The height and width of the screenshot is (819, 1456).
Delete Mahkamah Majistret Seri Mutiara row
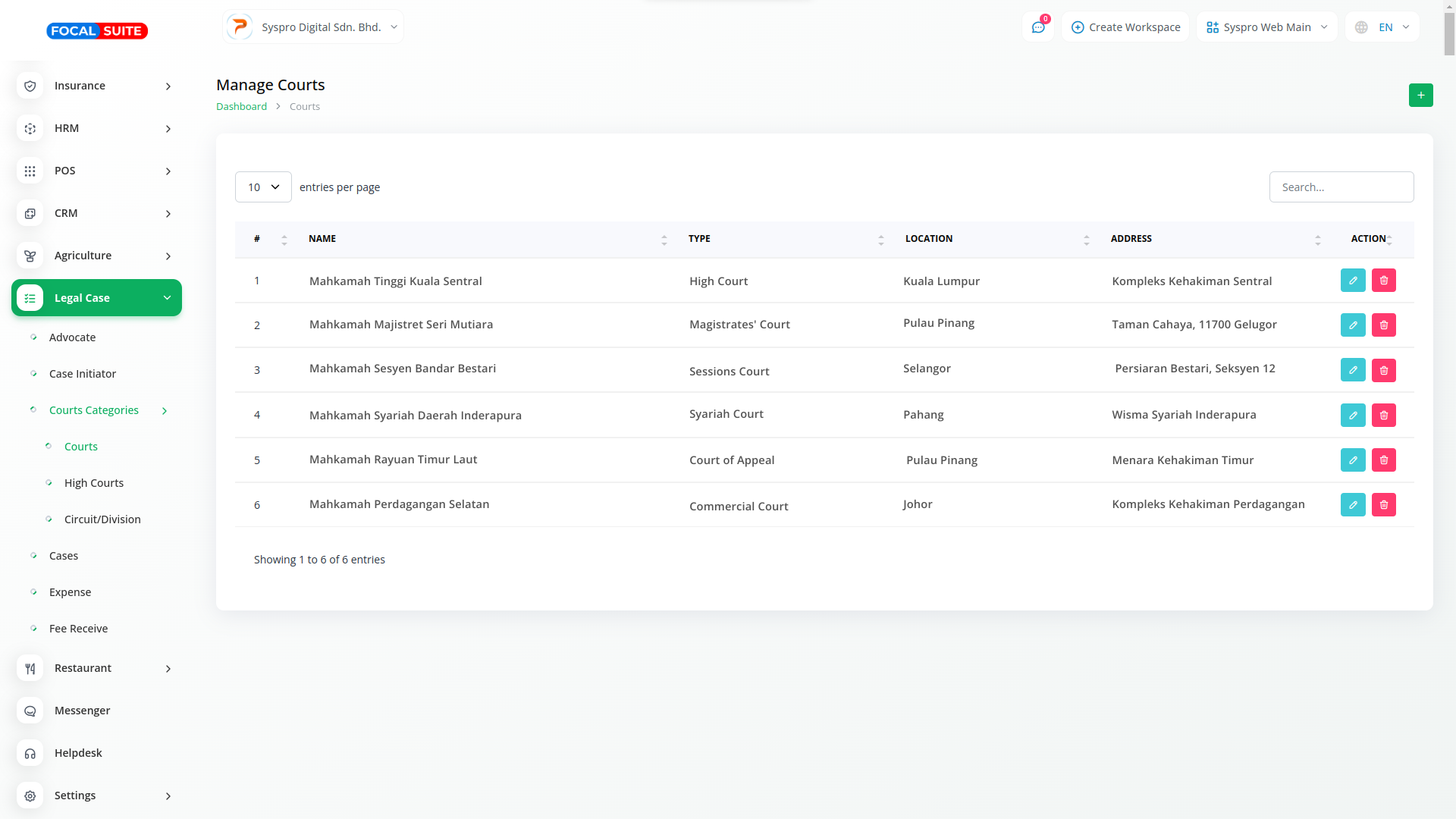tap(1383, 325)
